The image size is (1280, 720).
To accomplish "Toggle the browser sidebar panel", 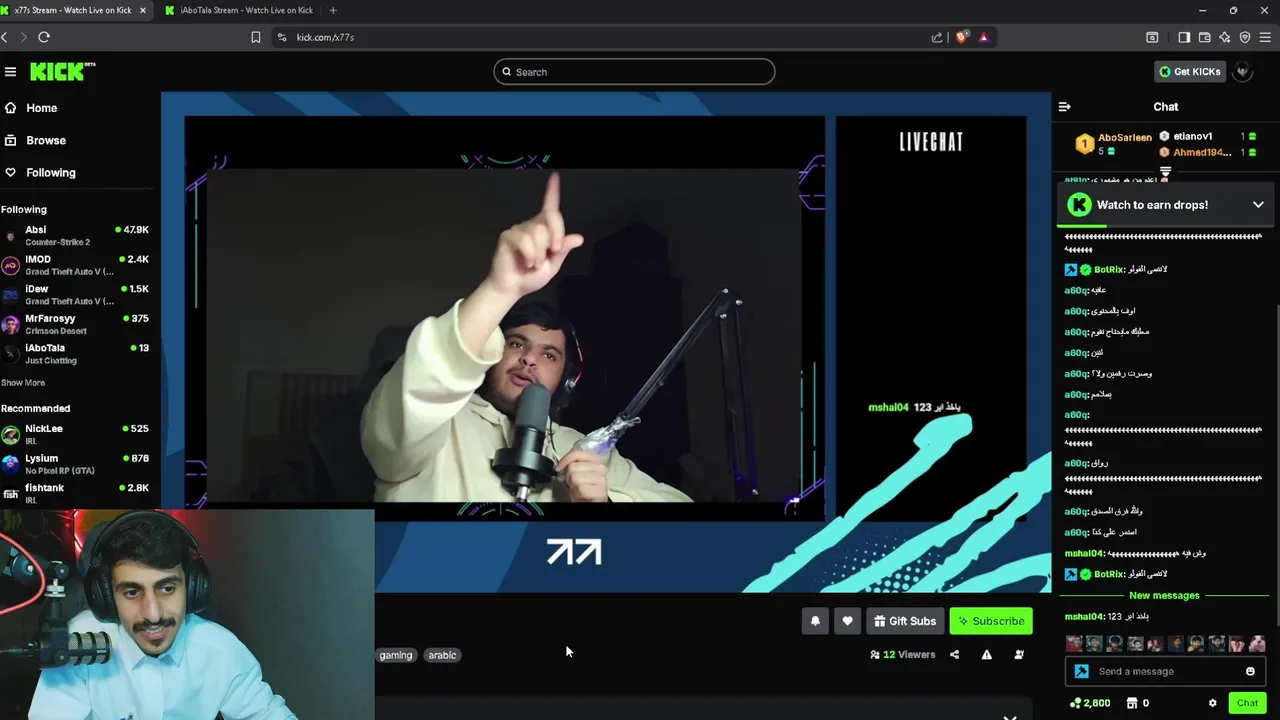I will pyautogui.click(x=1184, y=37).
